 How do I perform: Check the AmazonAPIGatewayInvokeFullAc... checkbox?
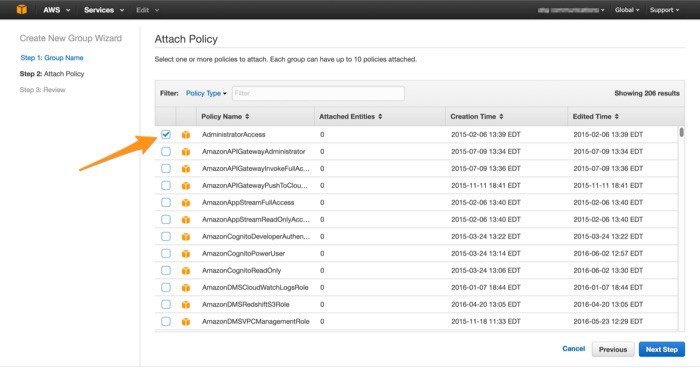166,168
